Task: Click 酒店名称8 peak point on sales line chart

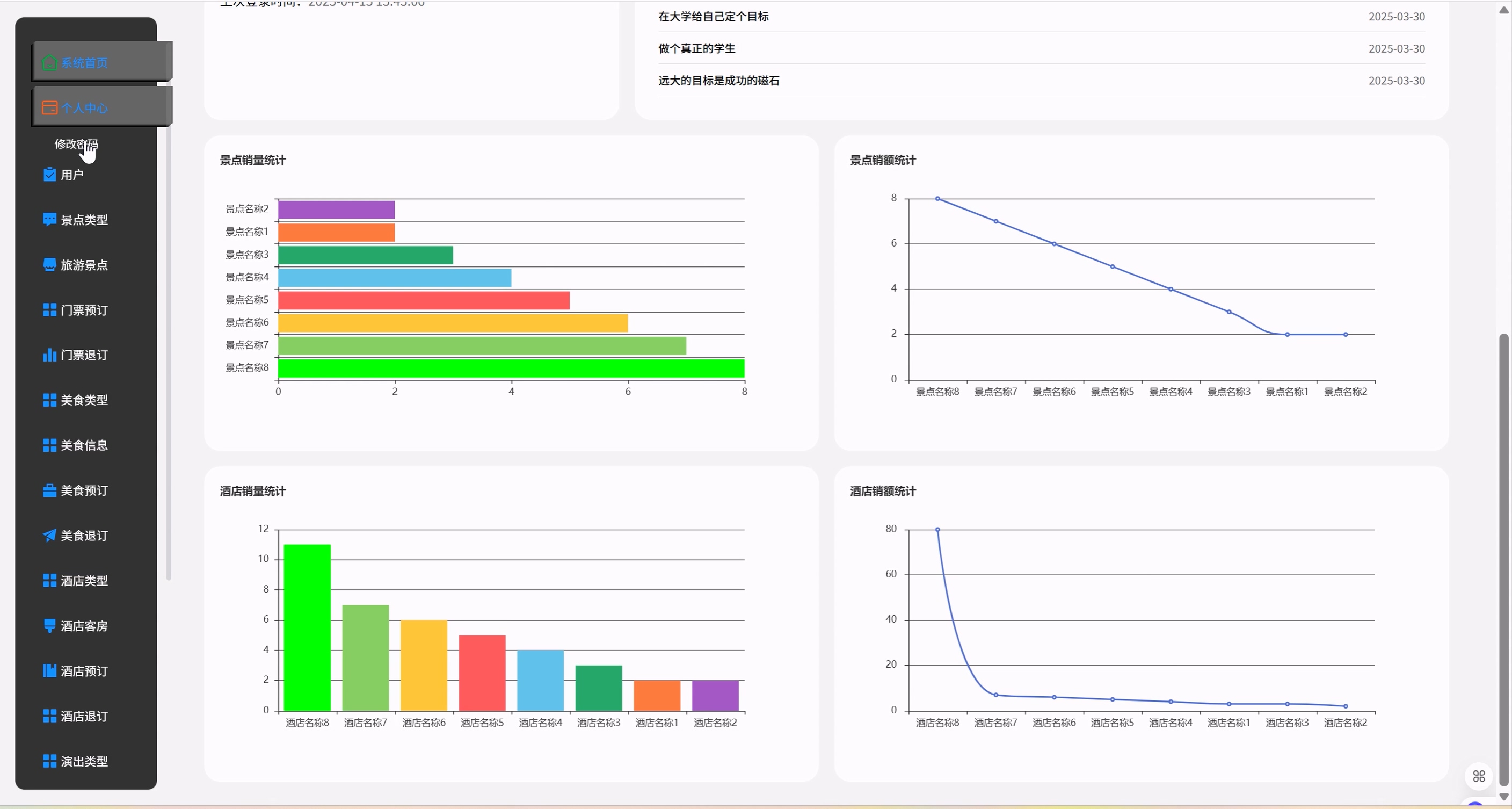Action: pyautogui.click(x=937, y=530)
